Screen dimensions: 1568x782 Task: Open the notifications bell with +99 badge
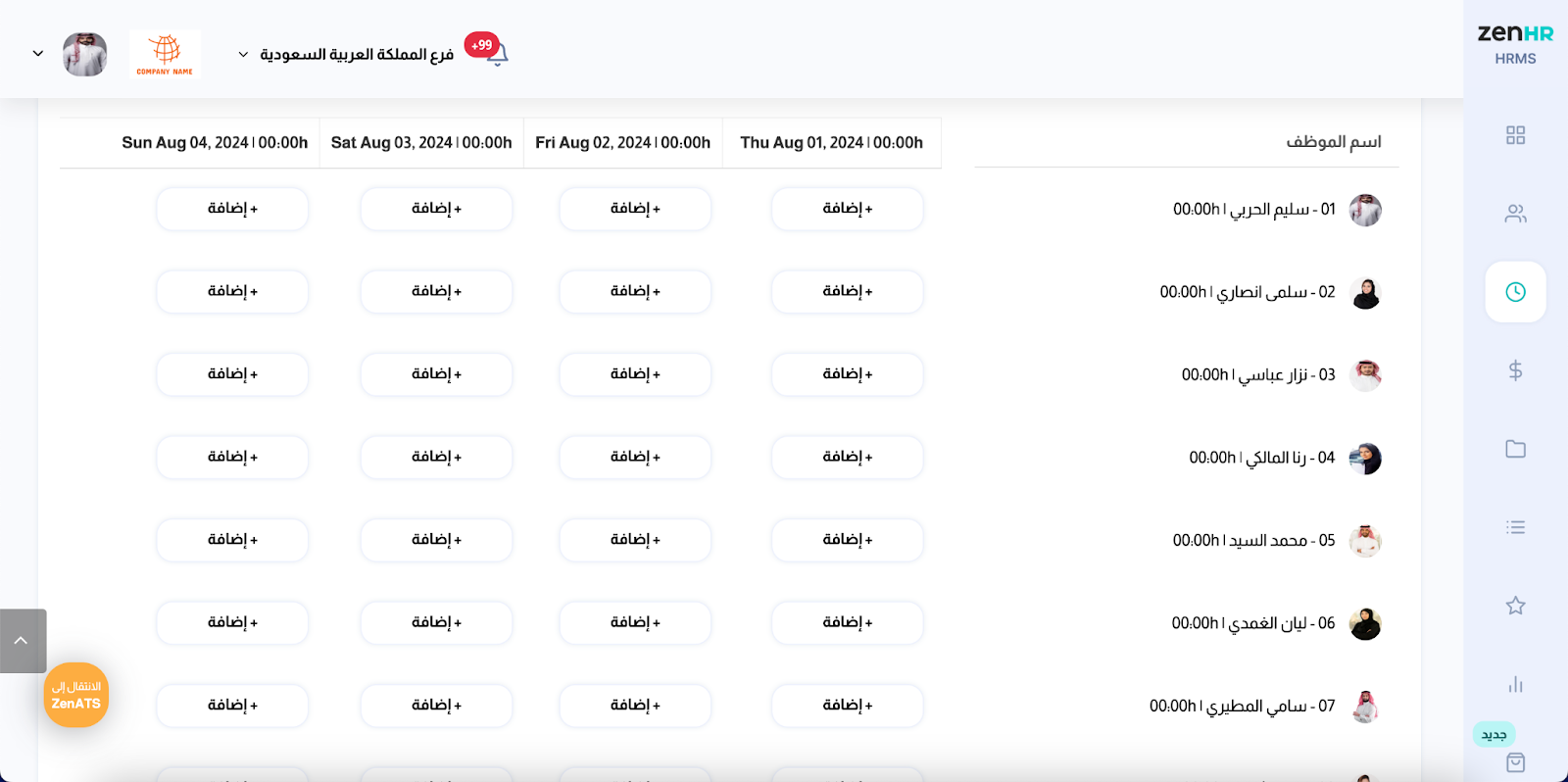point(497,54)
